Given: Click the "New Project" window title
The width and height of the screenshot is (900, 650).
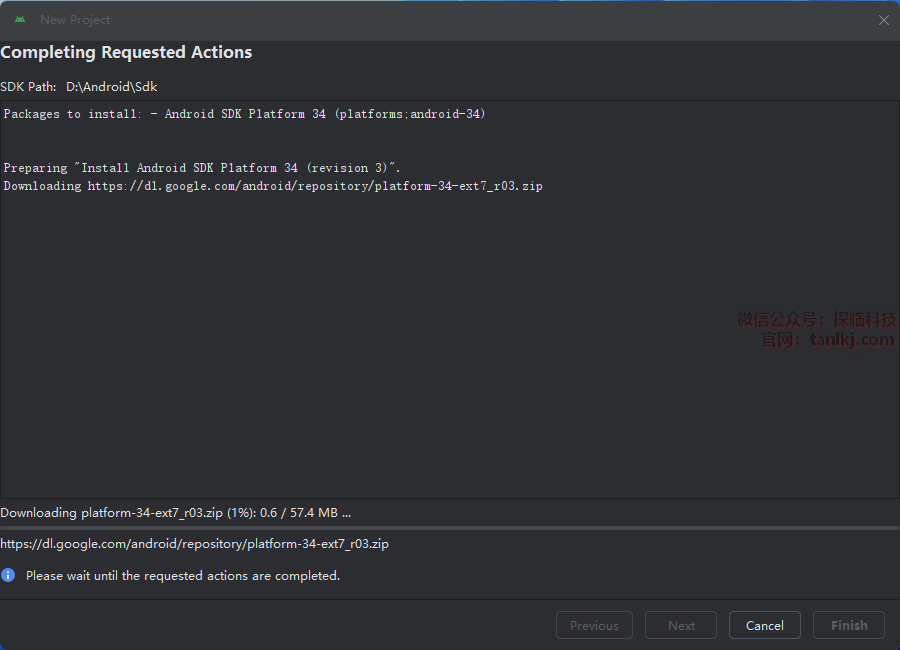Looking at the screenshot, I should [x=75, y=20].
